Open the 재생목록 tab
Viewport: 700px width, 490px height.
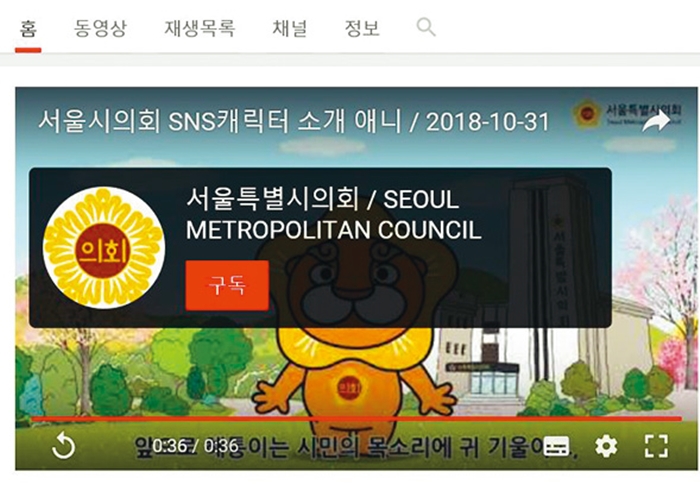(x=200, y=28)
